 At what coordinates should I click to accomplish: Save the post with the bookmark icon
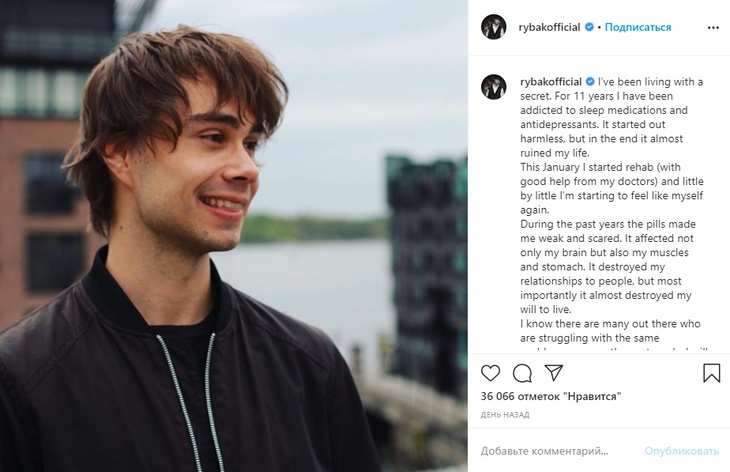tap(711, 373)
